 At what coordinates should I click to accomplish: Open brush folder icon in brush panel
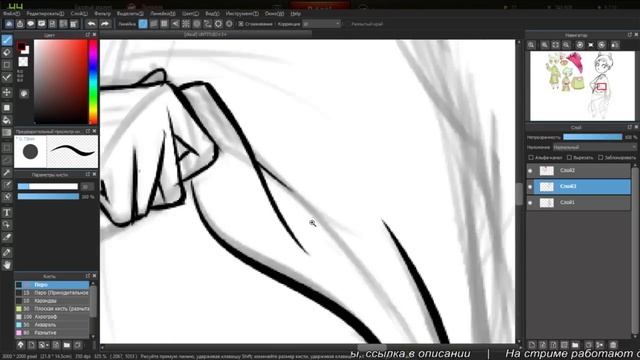pyautogui.click(x=67, y=345)
